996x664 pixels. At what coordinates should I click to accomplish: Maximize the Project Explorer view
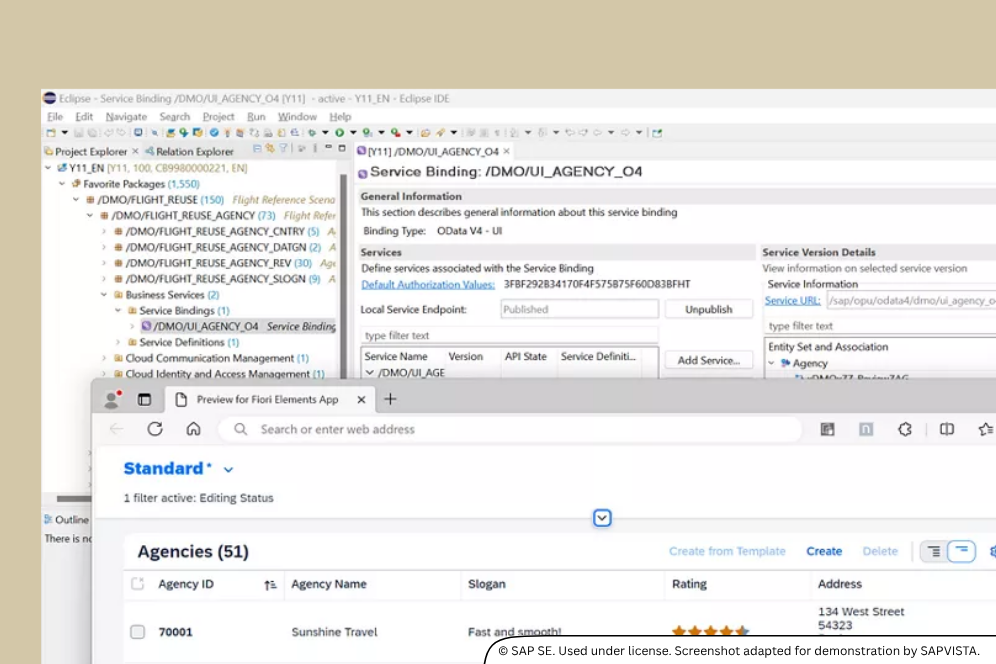coord(342,148)
